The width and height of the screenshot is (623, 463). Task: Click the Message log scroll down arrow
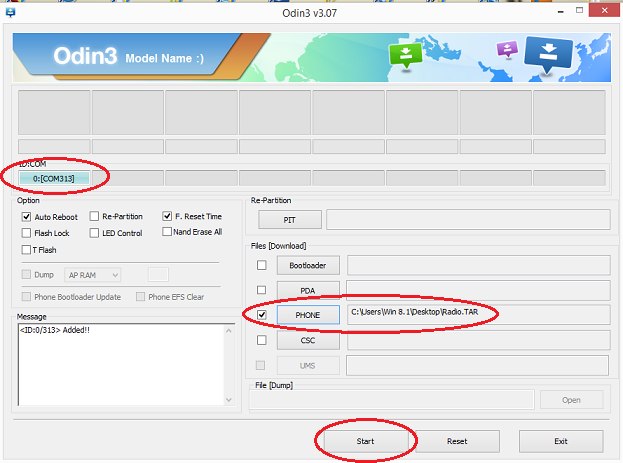point(229,400)
